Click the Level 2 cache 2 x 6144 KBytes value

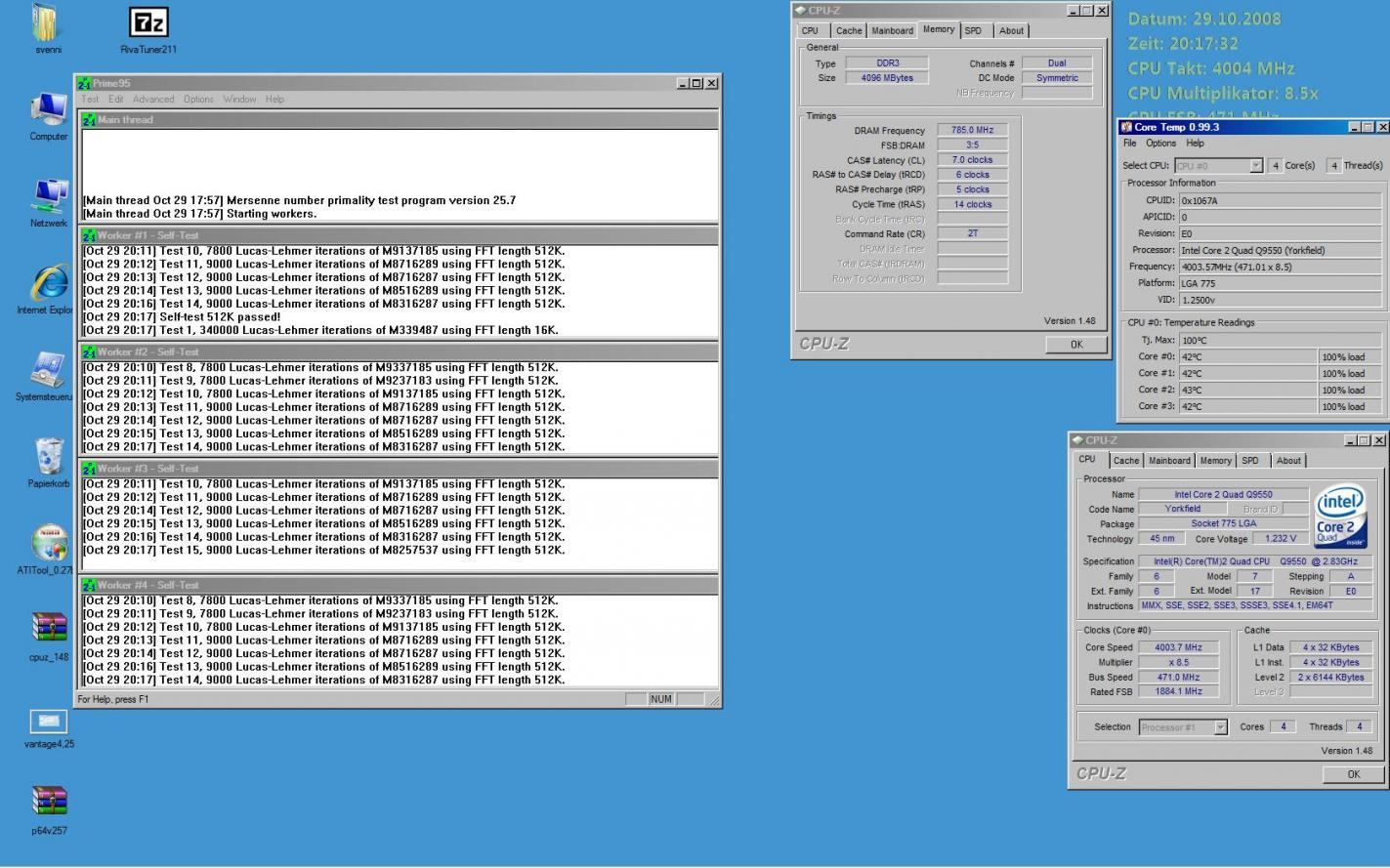pyautogui.click(x=1330, y=677)
